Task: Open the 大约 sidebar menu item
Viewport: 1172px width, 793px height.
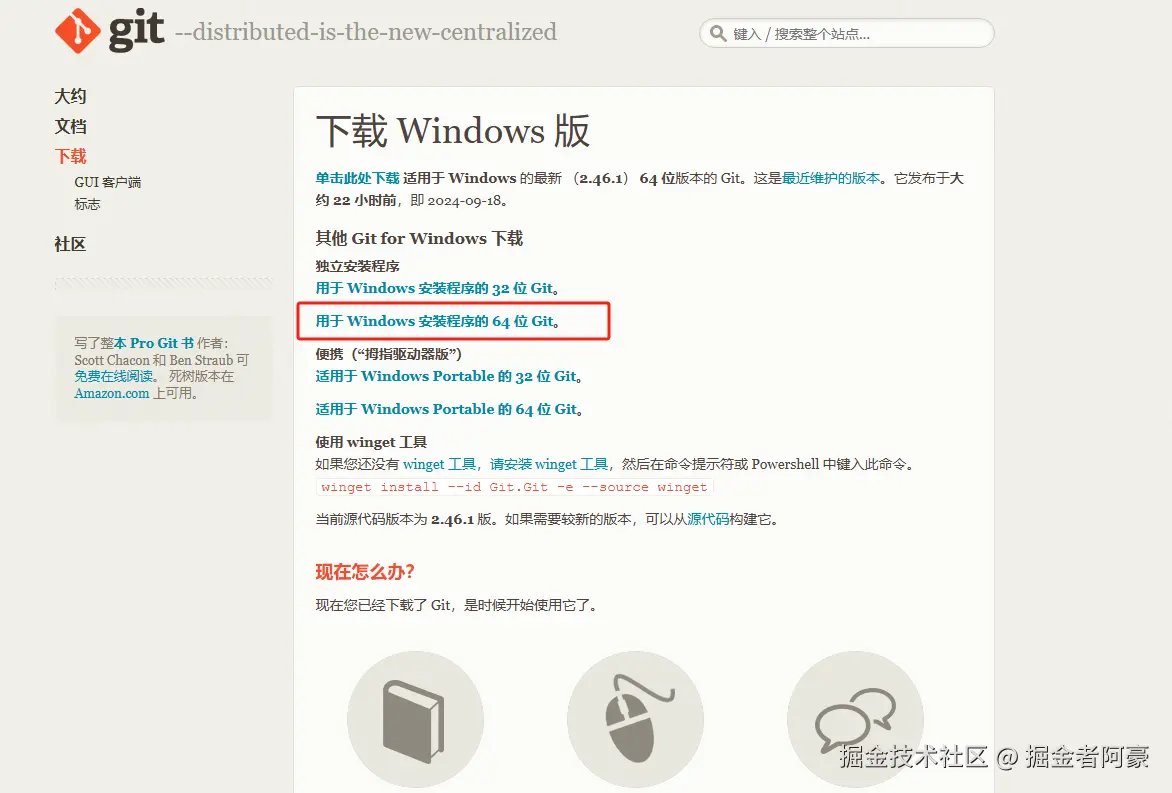Action: (x=70, y=96)
